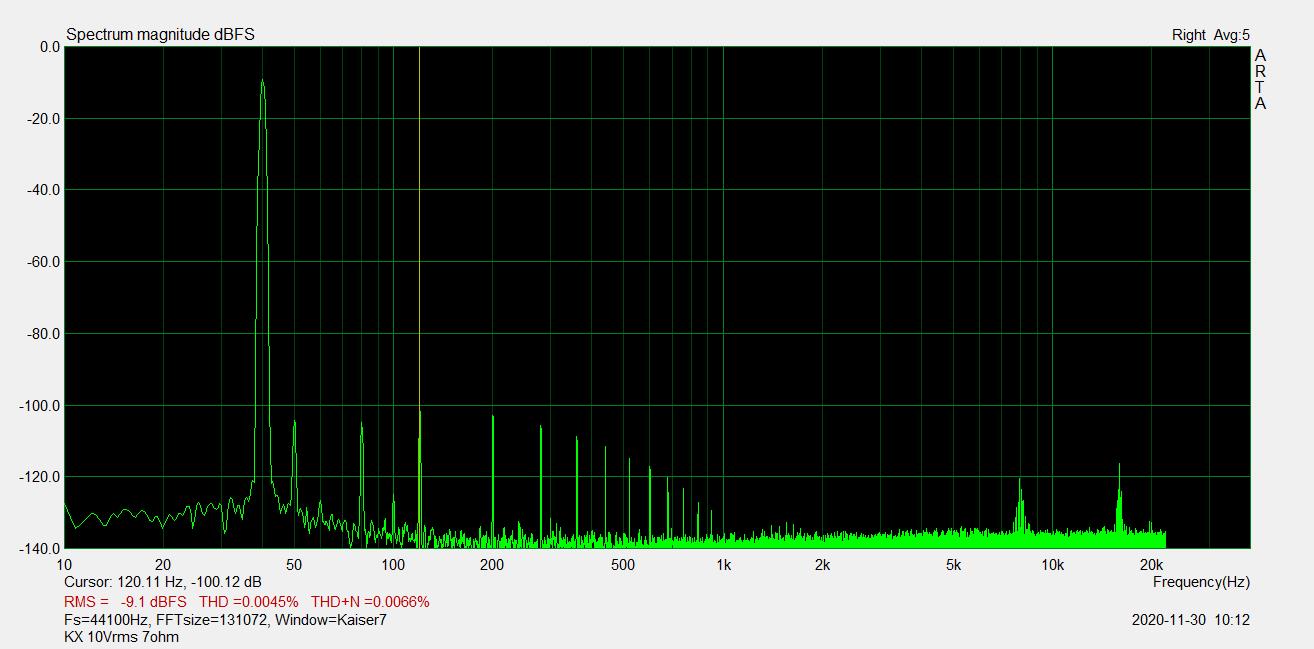The height and width of the screenshot is (649, 1314).
Task: Click the '0.0' y-axis label
Action: [x=49, y=47]
